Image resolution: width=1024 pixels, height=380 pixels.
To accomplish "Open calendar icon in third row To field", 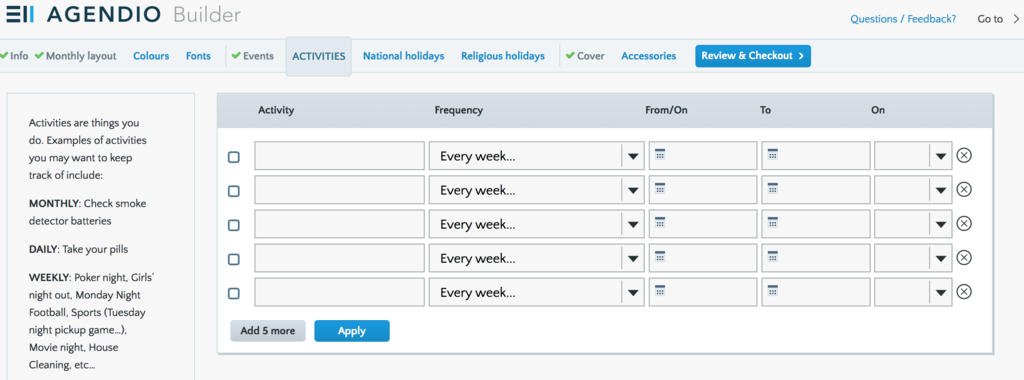I will 773,222.
